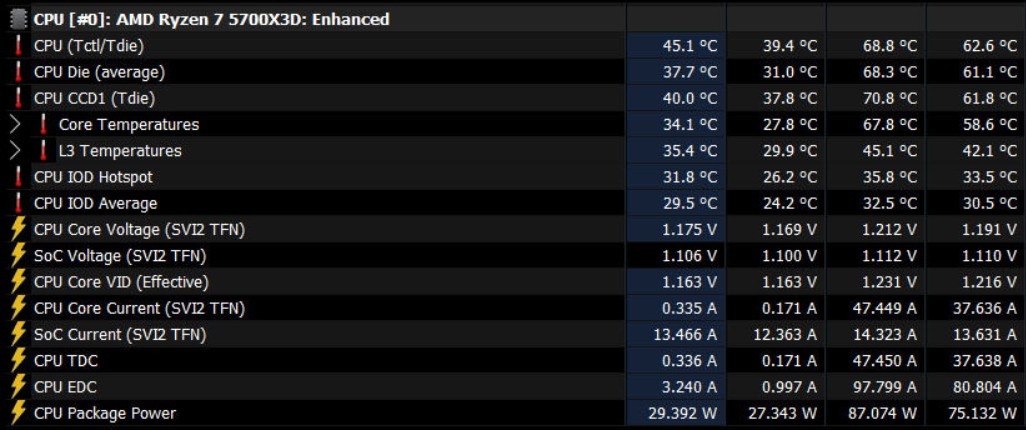Expand the Core Temperatures group
The width and height of the screenshot is (1026, 430).
click(x=15, y=124)
